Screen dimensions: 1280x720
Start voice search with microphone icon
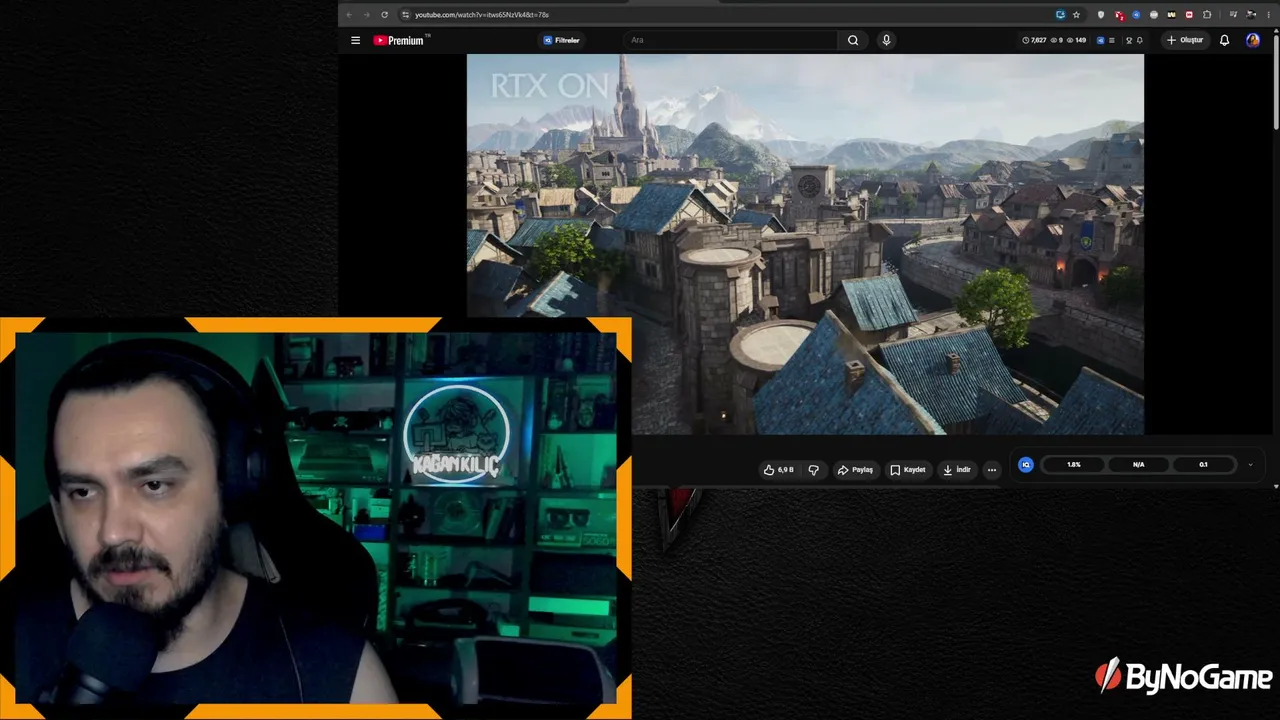click(x=886, y=40)
